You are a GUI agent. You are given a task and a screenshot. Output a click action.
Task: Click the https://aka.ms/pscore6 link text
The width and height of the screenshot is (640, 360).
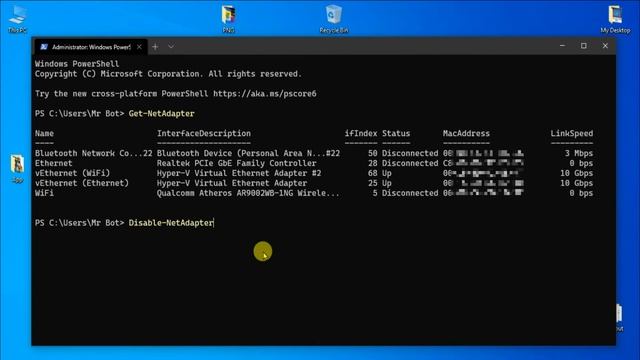(x=264, y=93)
